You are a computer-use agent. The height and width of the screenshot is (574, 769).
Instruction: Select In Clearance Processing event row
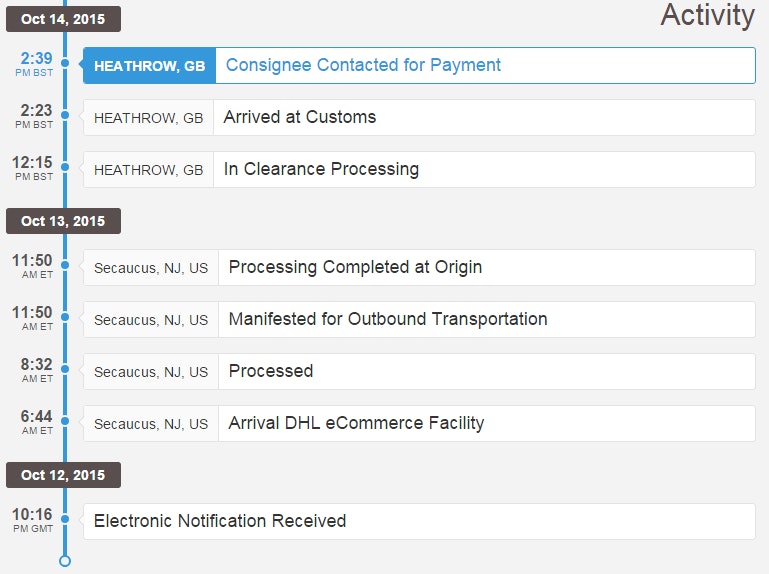321,170
